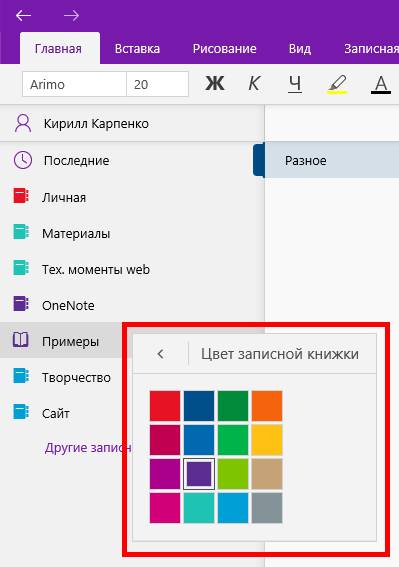The image size is (399, 567).
Task: Pick the orange color swatch
Action: point(267,406)
